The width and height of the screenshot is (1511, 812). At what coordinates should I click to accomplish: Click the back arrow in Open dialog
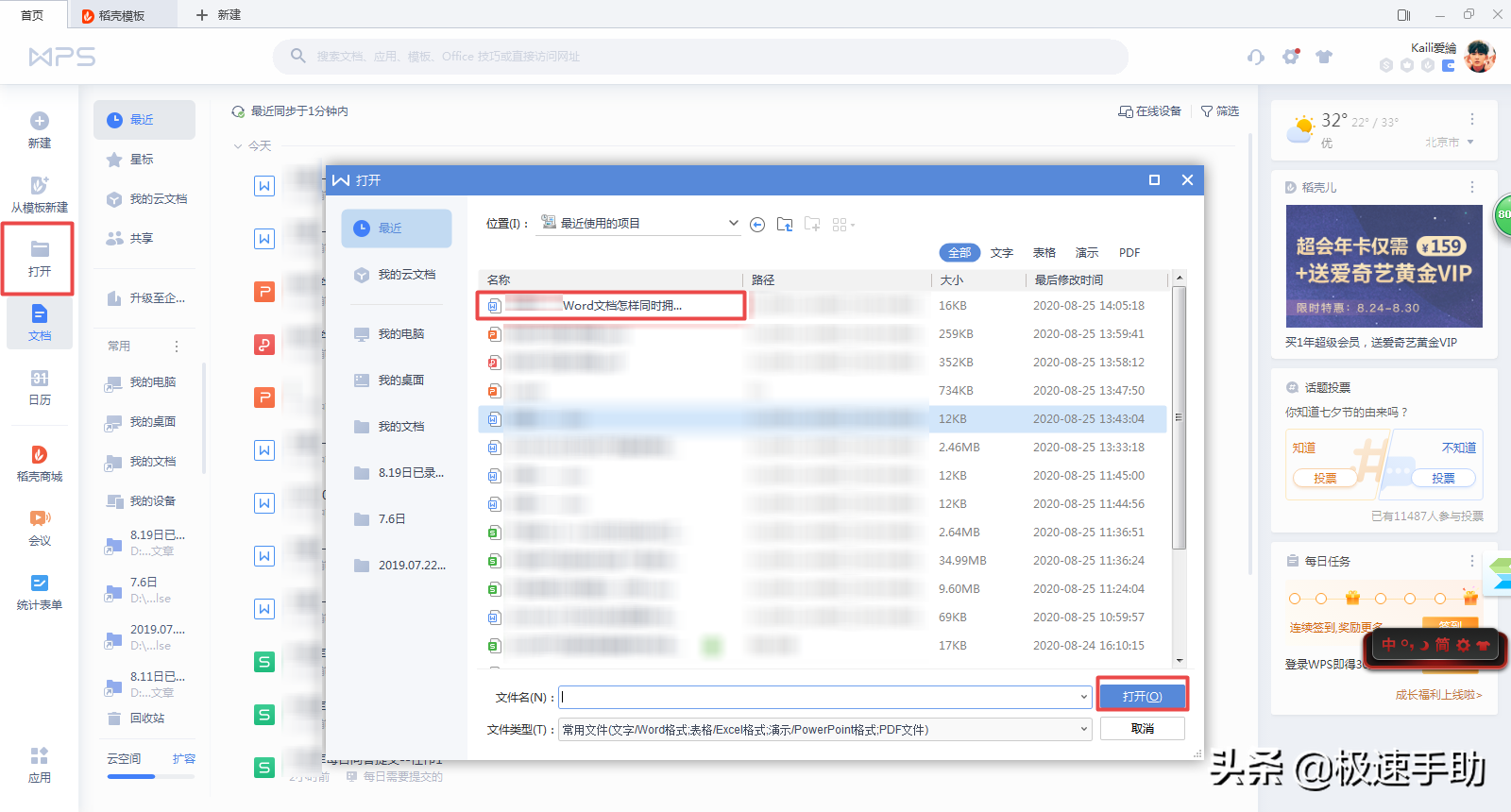(757, 225)
